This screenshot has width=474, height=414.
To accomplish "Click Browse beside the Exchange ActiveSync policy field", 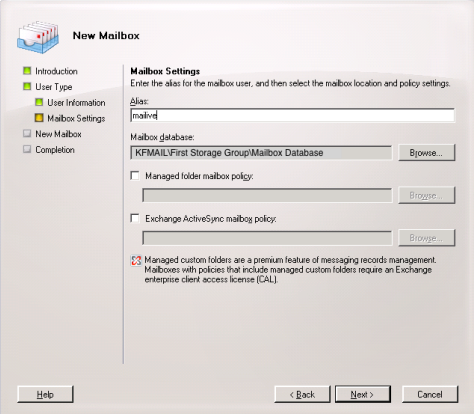I will [426, 238].
